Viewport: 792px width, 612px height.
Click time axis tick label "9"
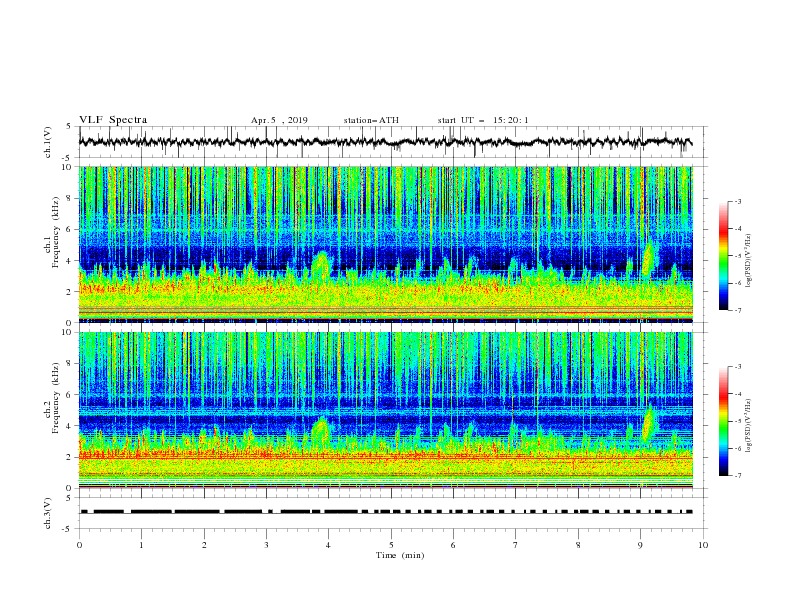click(x=640, y=545)
